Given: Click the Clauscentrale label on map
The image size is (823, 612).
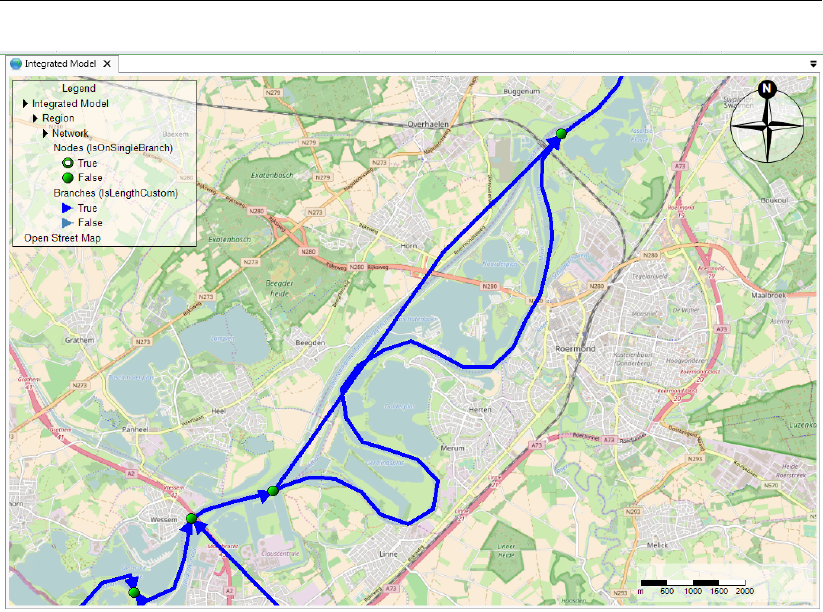Looking at the screenshot, I should 280,554.
